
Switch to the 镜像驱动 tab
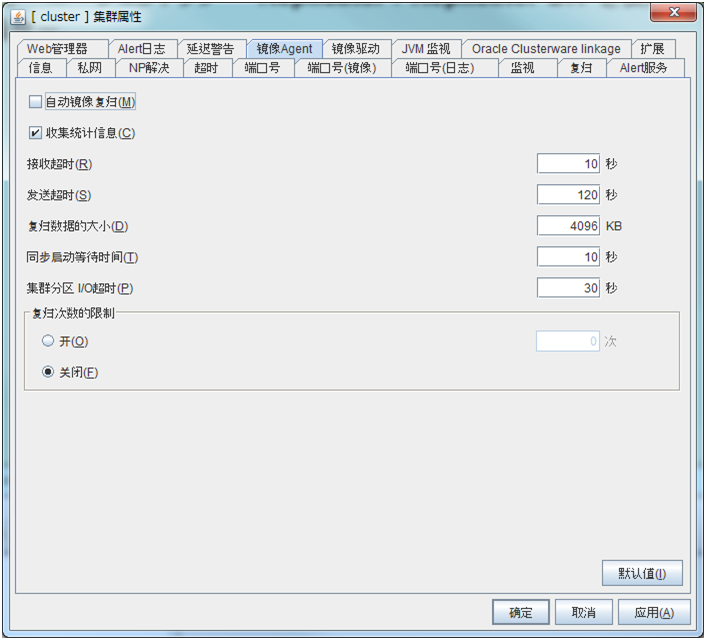click(x=356, y=49)
